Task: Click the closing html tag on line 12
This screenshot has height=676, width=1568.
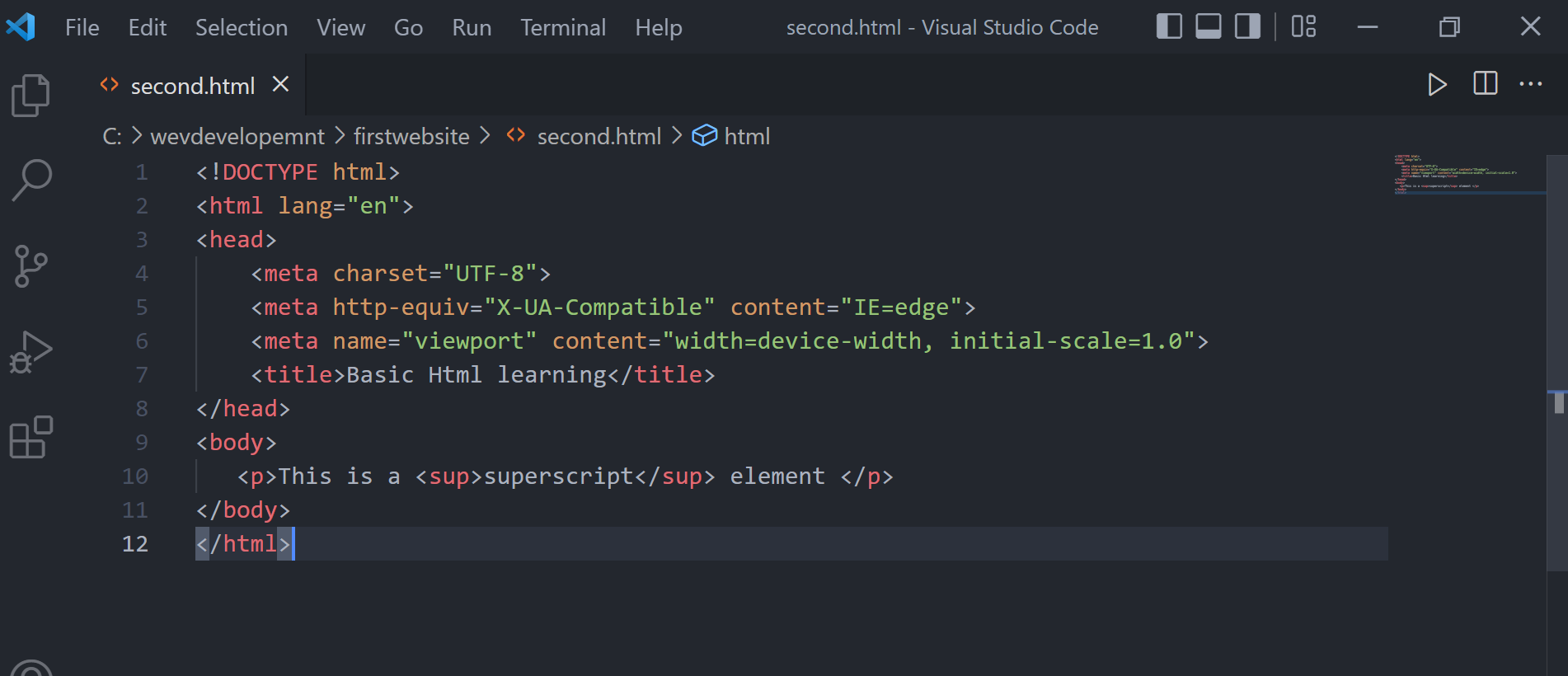Action: click(x=243, y=543)
